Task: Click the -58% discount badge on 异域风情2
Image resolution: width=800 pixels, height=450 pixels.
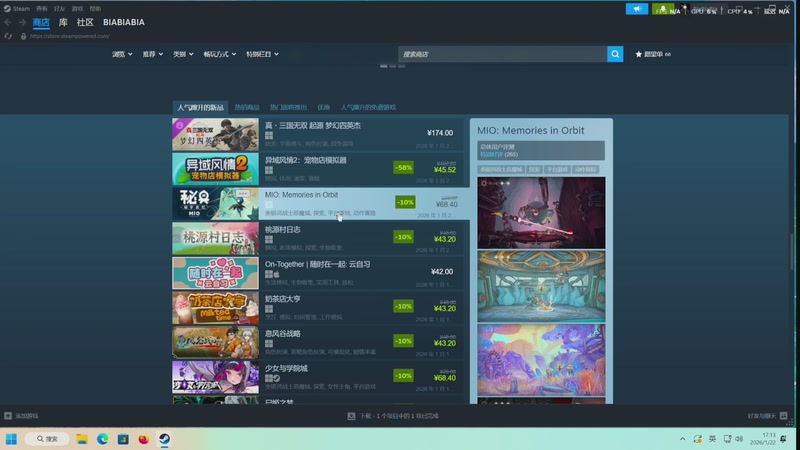Action: pyautogui.click(x=404, y=167)
